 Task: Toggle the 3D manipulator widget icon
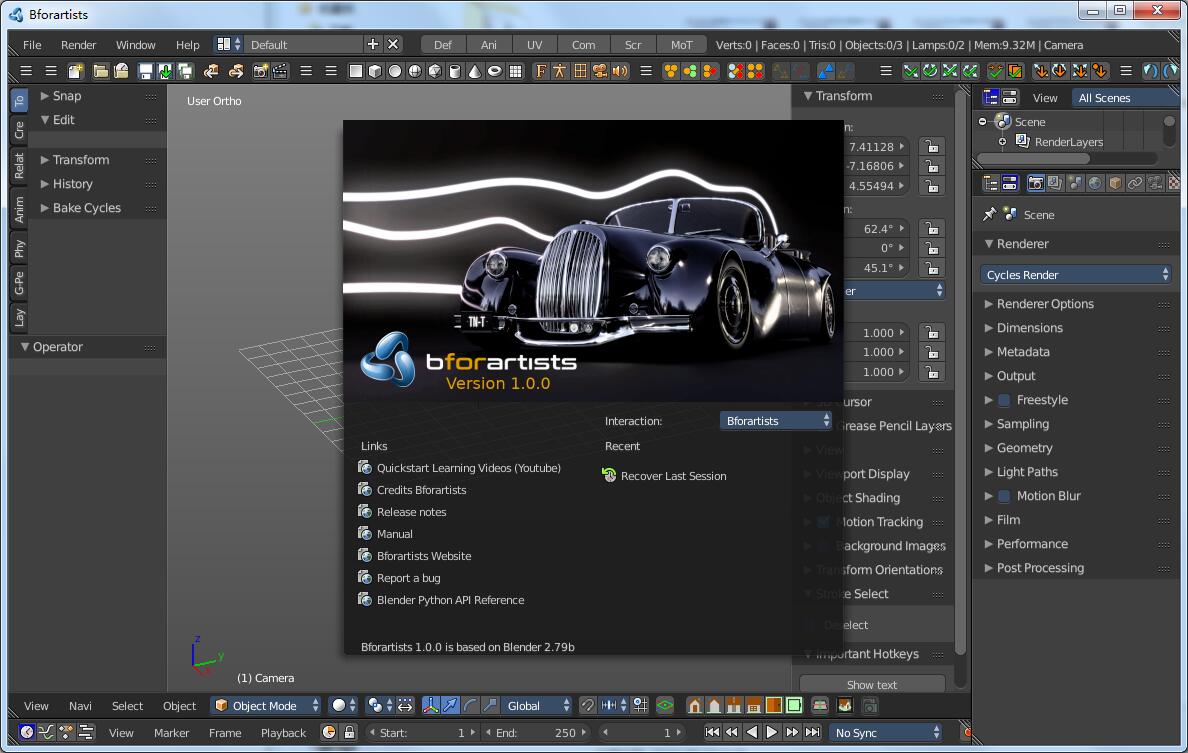coord(430,705)
